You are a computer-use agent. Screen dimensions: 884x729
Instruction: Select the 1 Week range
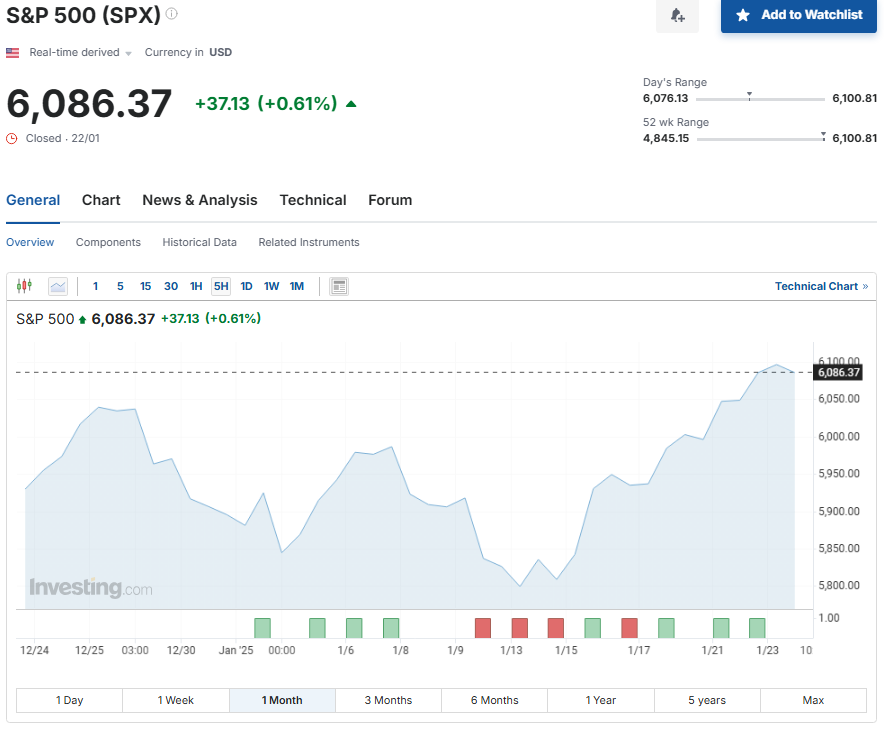click(x=175, y=700)
